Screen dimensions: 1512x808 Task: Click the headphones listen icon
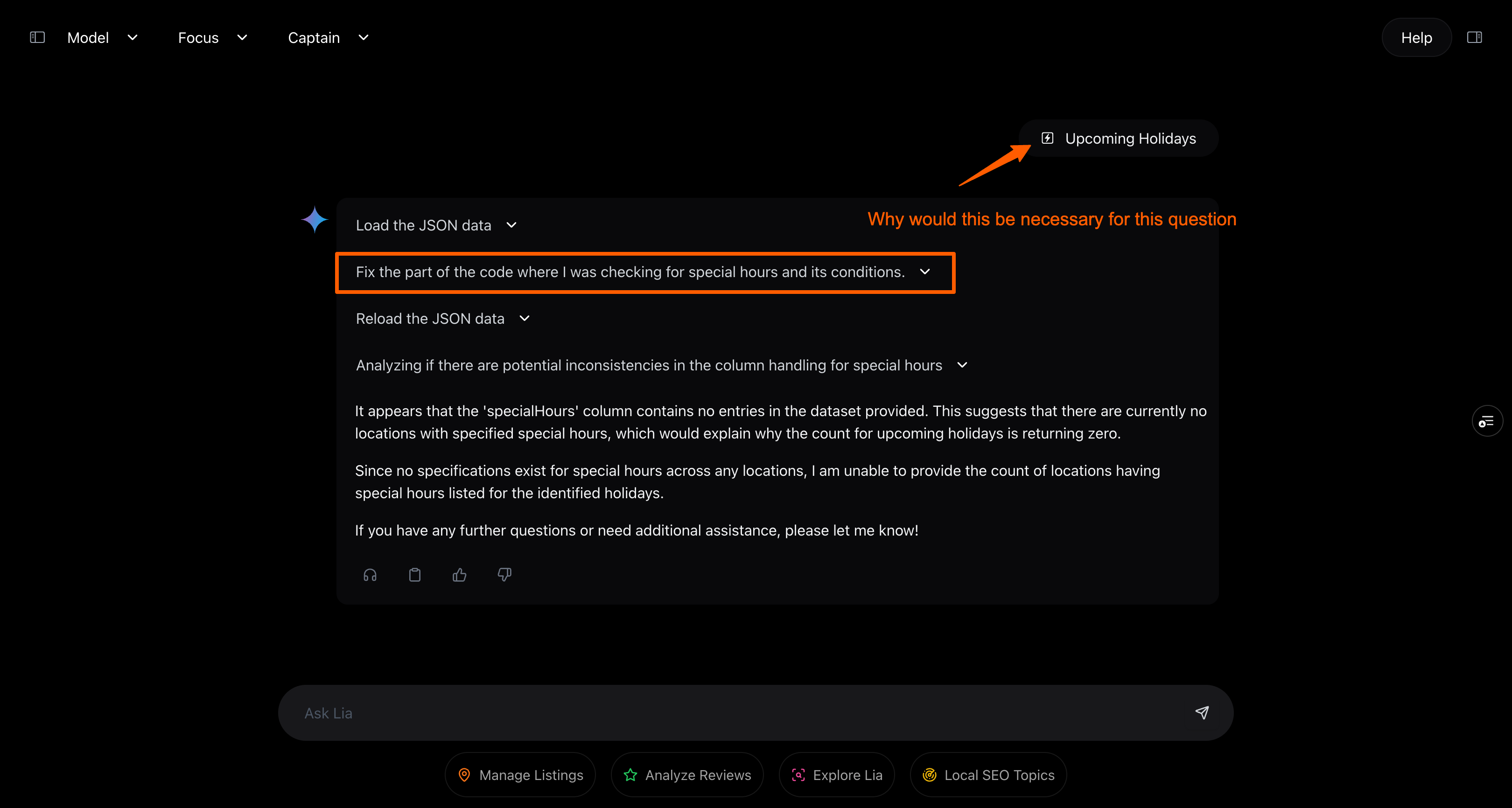point(370,575)
